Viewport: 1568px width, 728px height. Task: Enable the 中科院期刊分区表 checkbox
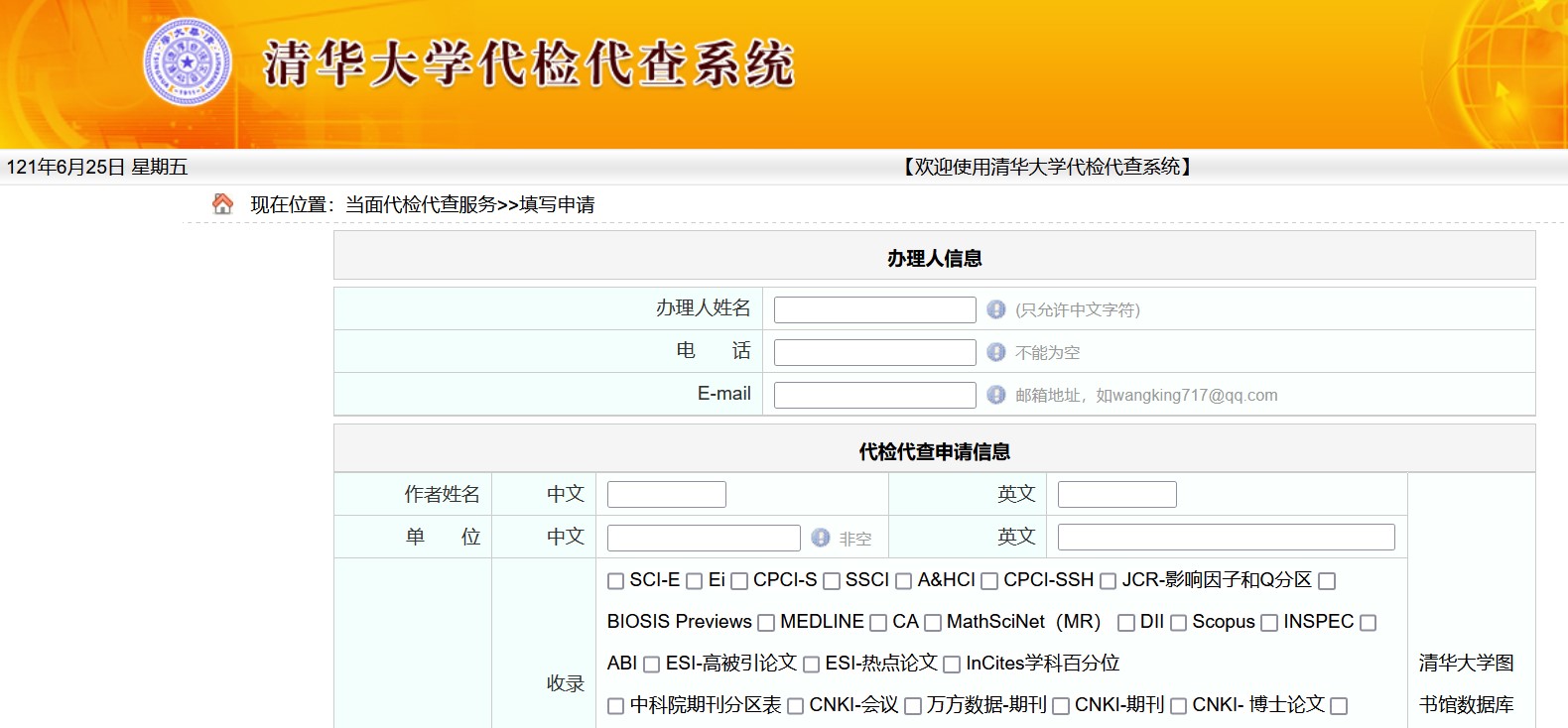click(615, 706)
